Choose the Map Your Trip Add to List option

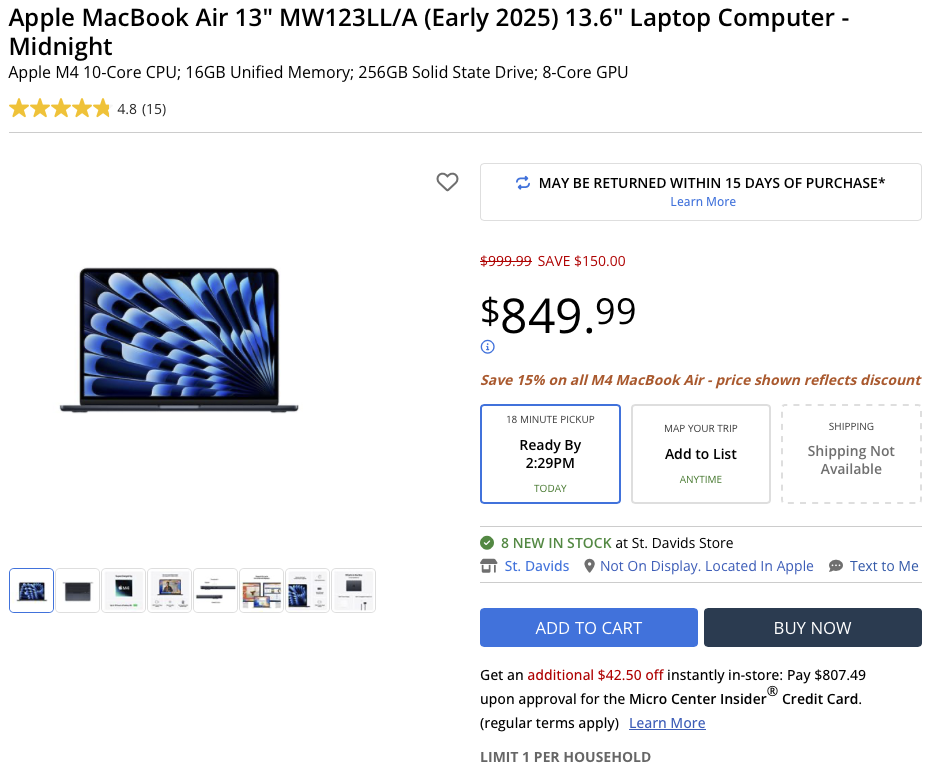click(x=701, y=454)
